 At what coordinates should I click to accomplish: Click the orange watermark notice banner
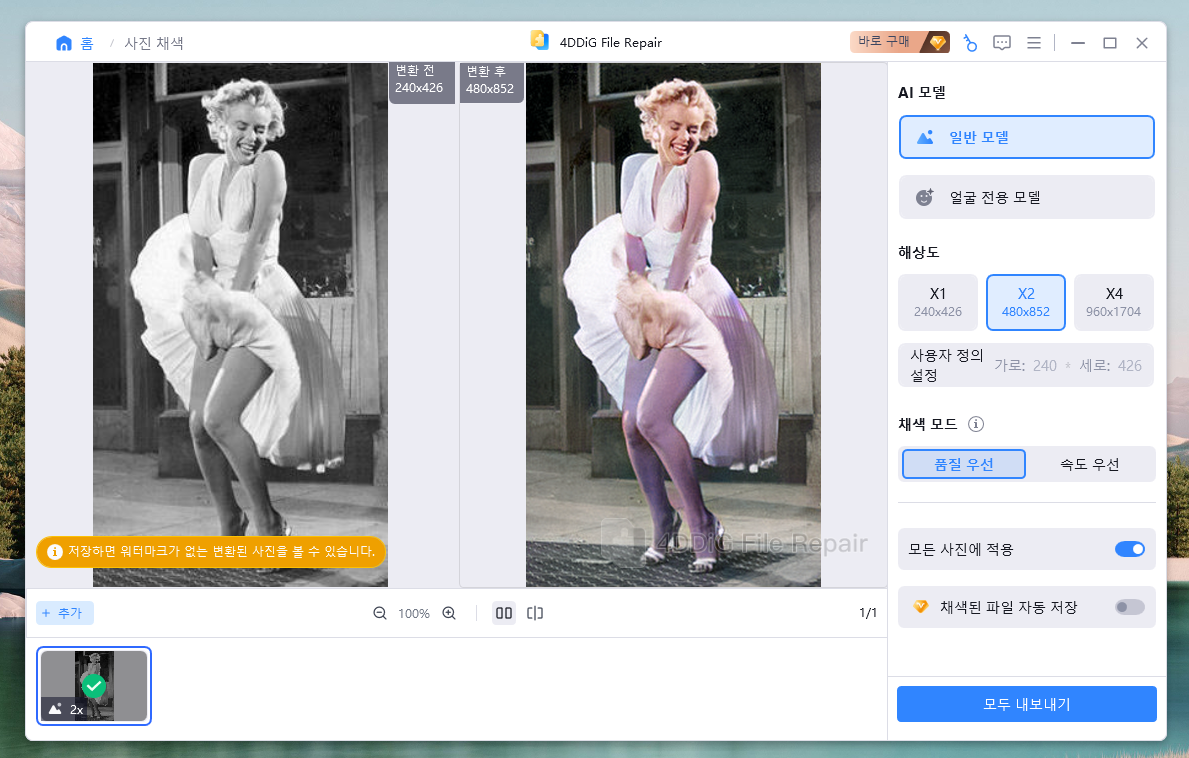(211, 551)
